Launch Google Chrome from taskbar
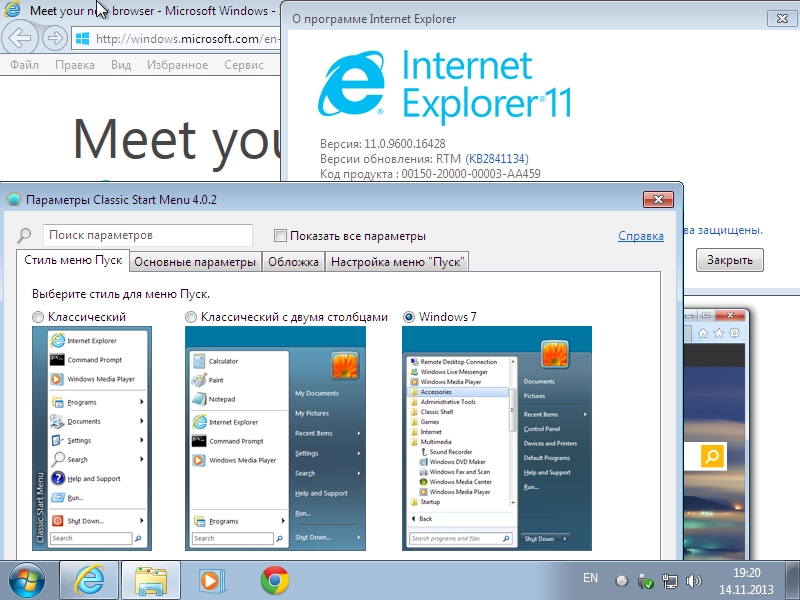Screen dimensions: 800x600 [x=274, y=581]
